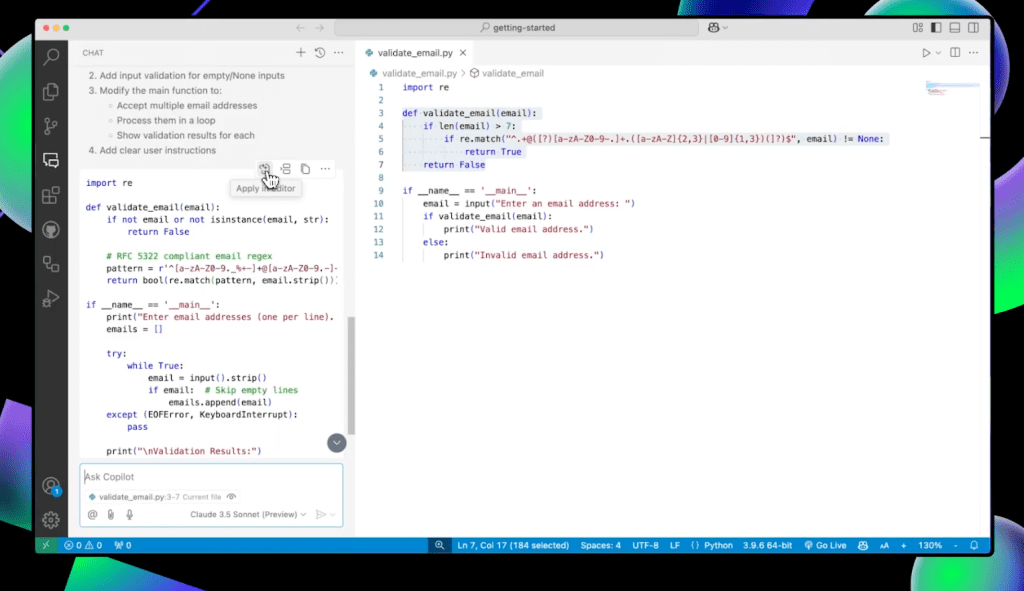The height and width of the screenshot is (591, 1024).
Task: Click zoom magnifier in status bar
Action: point(440,545)
